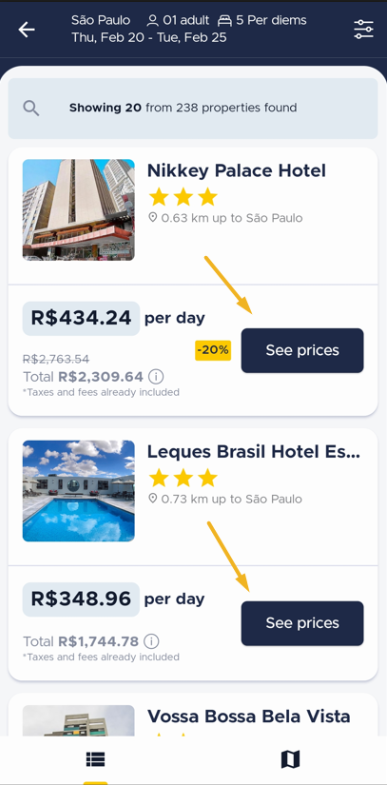Tap the back arrow icon

27,30
